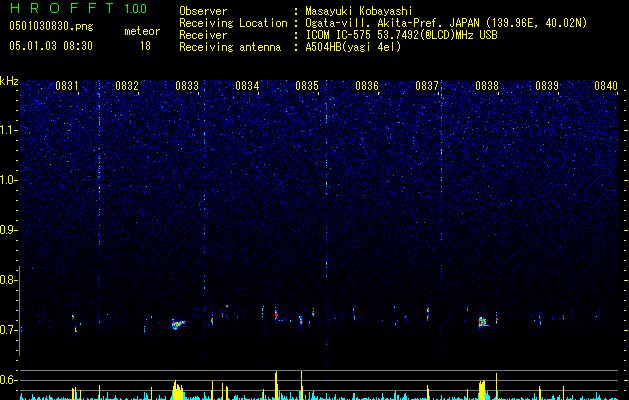Viewport: 629px width, 400px height.
Task: Click the 0840 time marker
Action: [606, 86]
